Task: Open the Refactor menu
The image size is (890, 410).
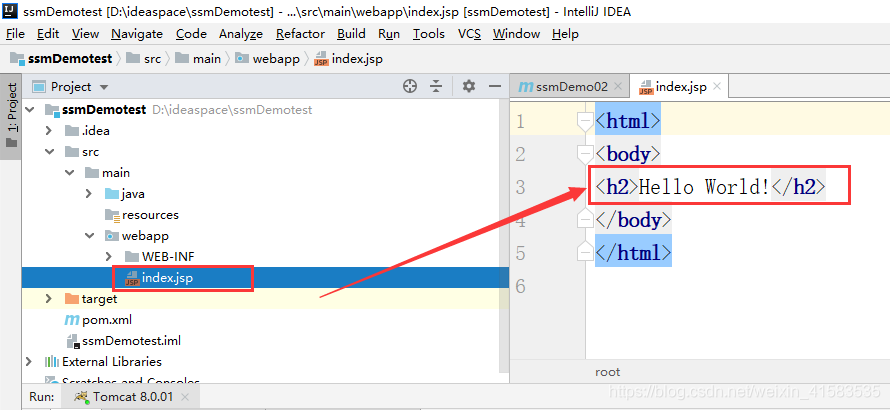Action: pos(300,34)
